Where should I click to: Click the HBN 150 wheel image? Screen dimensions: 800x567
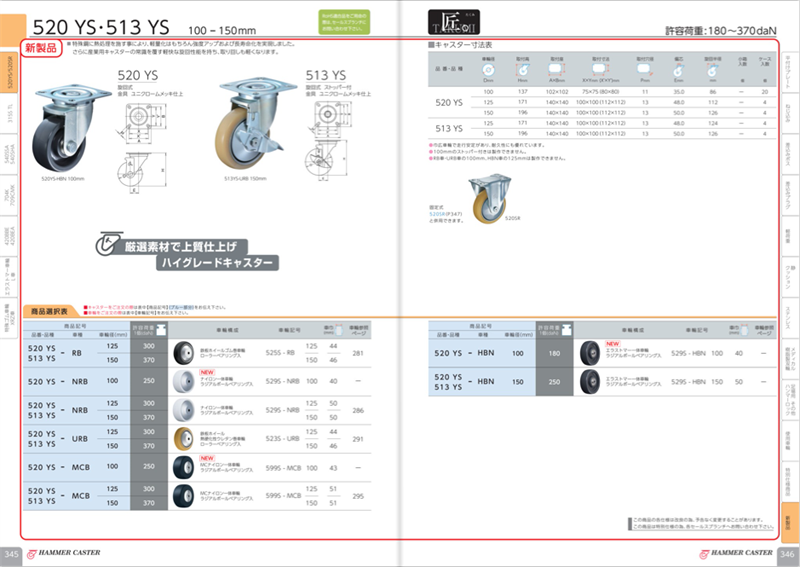pos(590,381)
